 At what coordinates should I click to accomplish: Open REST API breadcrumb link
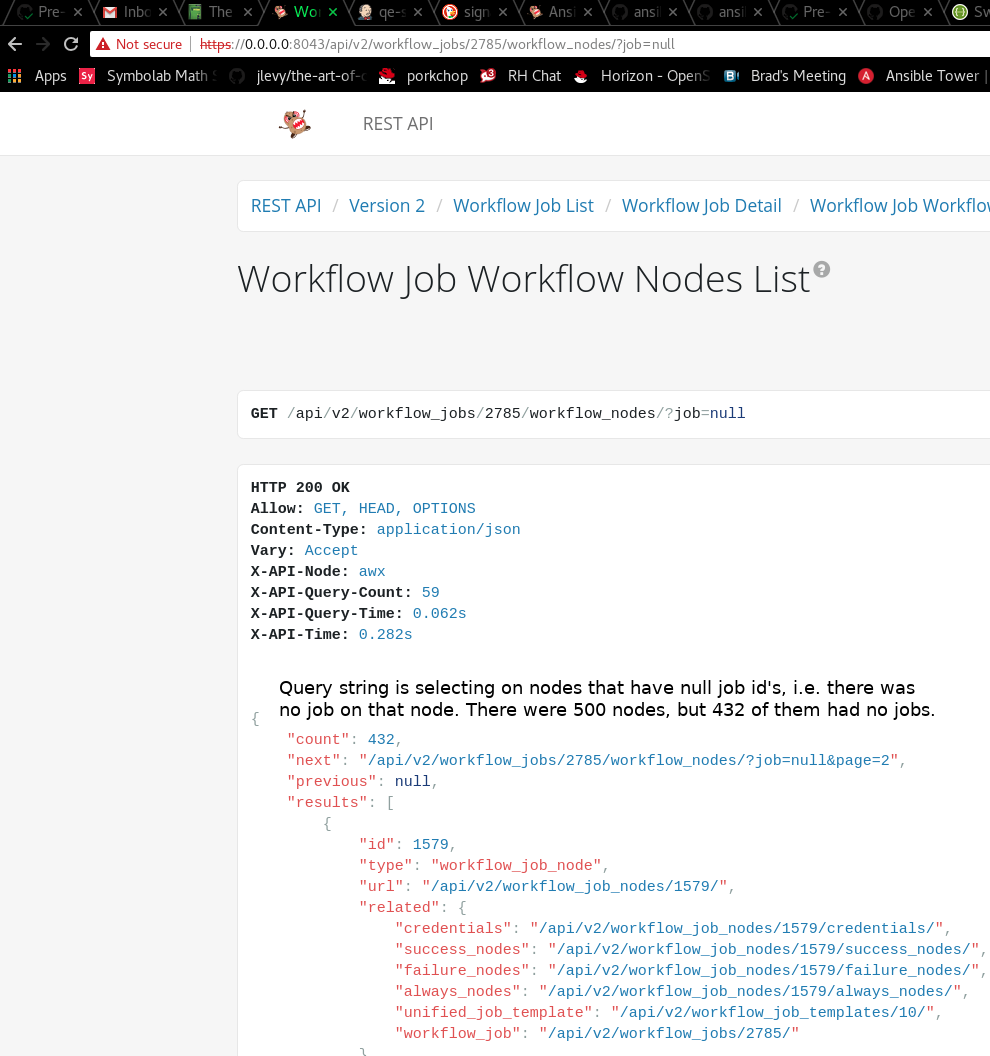[286, 205]
